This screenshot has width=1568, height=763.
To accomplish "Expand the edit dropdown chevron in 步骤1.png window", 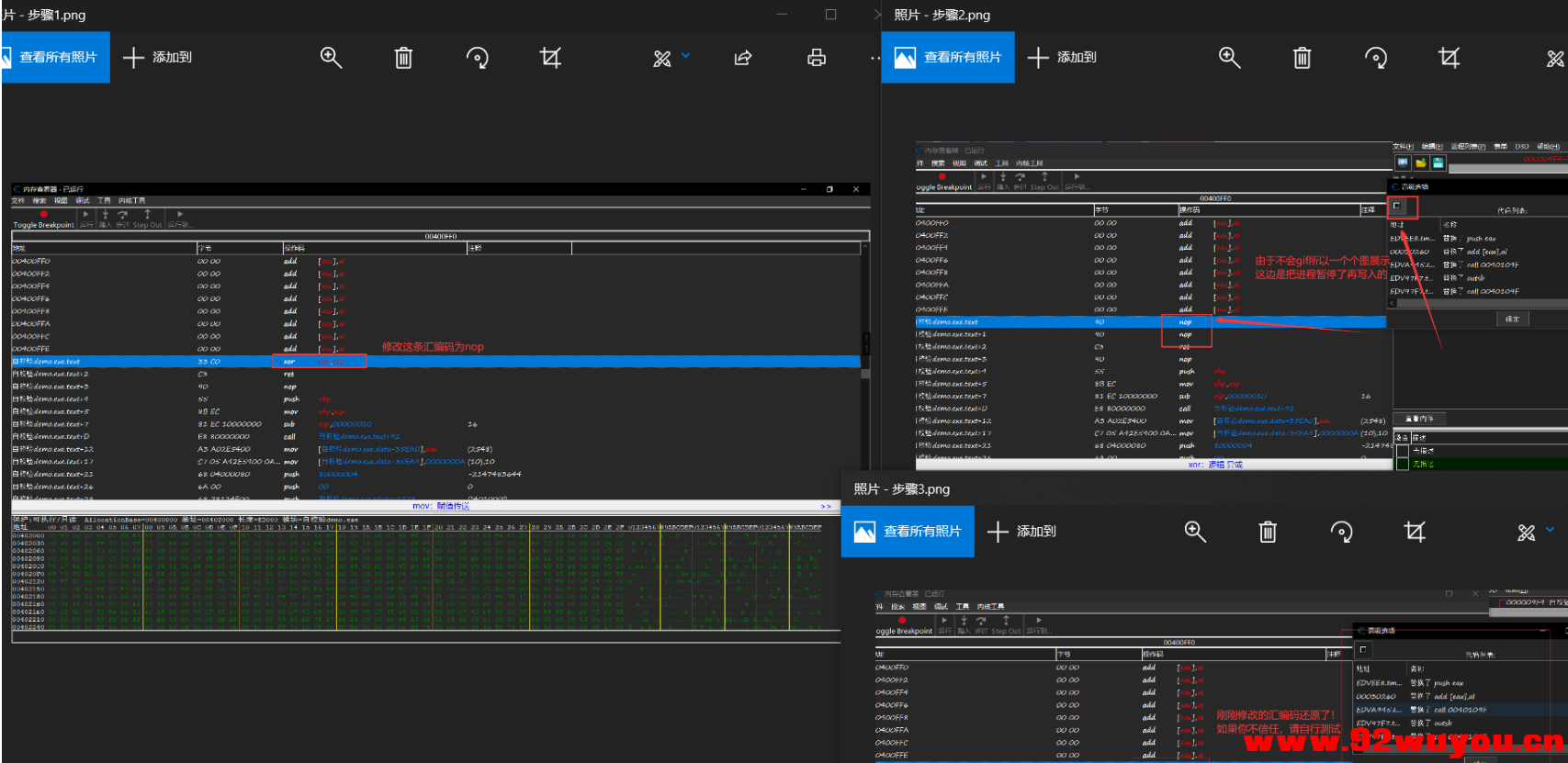I will [685, 56].
